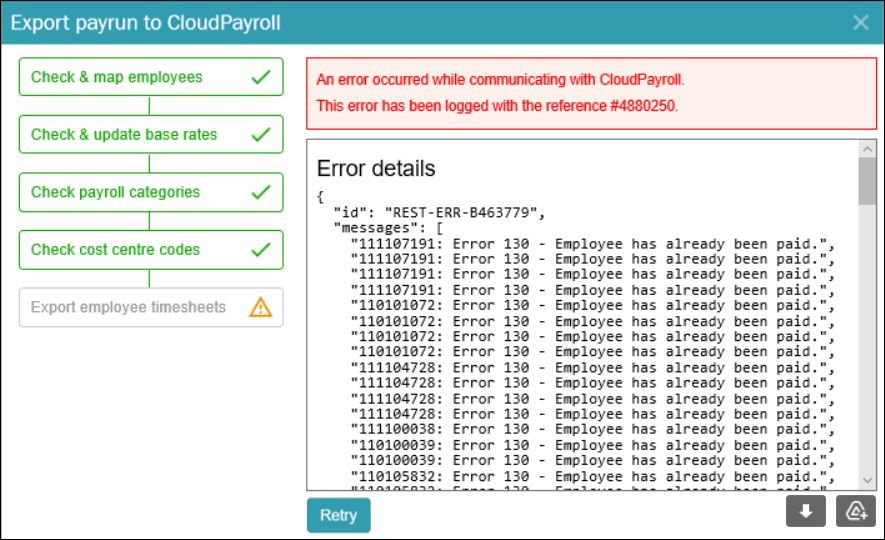Image resolution: width=885 pixels, height=540 pixels.
Task: Click the error details scrollbar up arrow
Action: coord(868,149)
